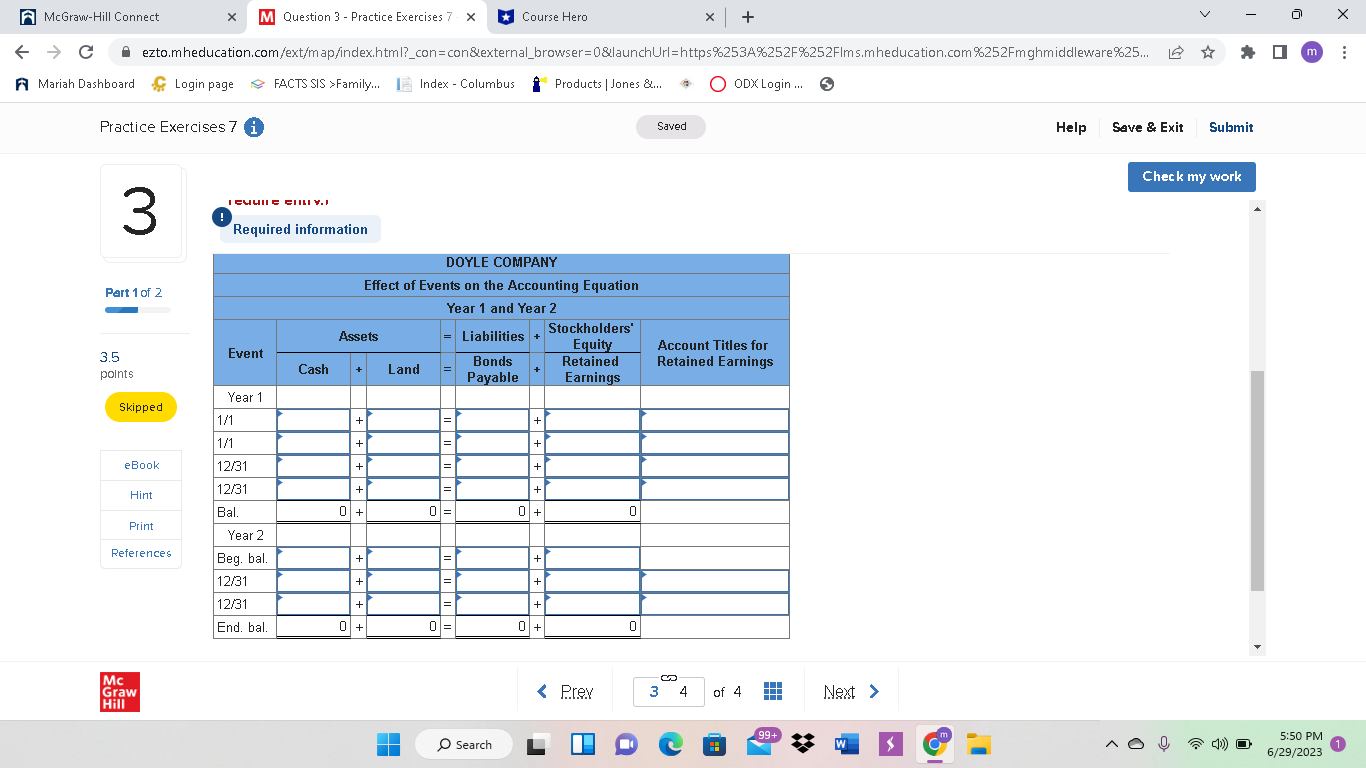Open the Windows Start menu
1366x768 pixels.
coord(388,744)
